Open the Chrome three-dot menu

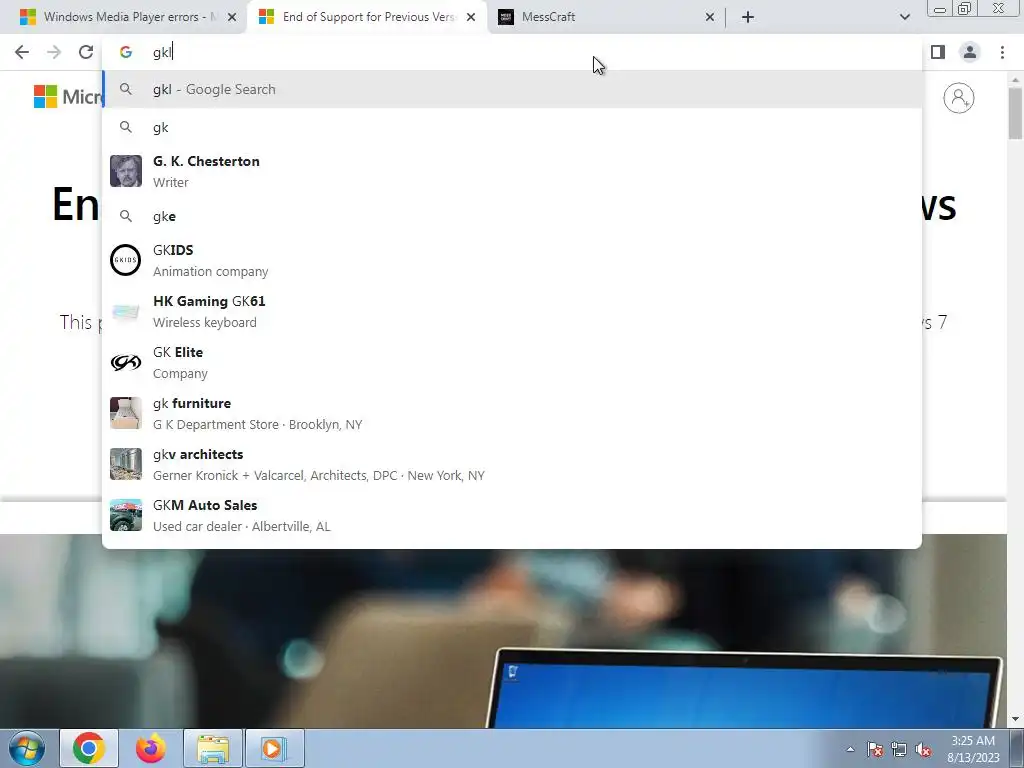coord(1002,52)
